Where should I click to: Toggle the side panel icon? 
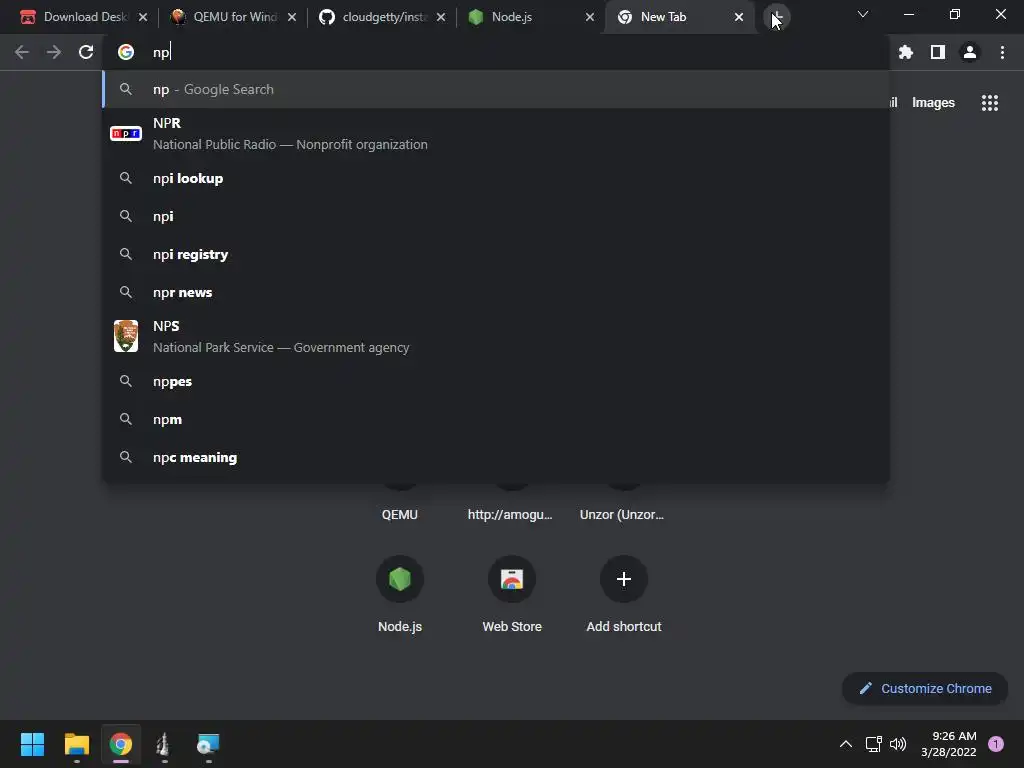(x=937, y=52)
